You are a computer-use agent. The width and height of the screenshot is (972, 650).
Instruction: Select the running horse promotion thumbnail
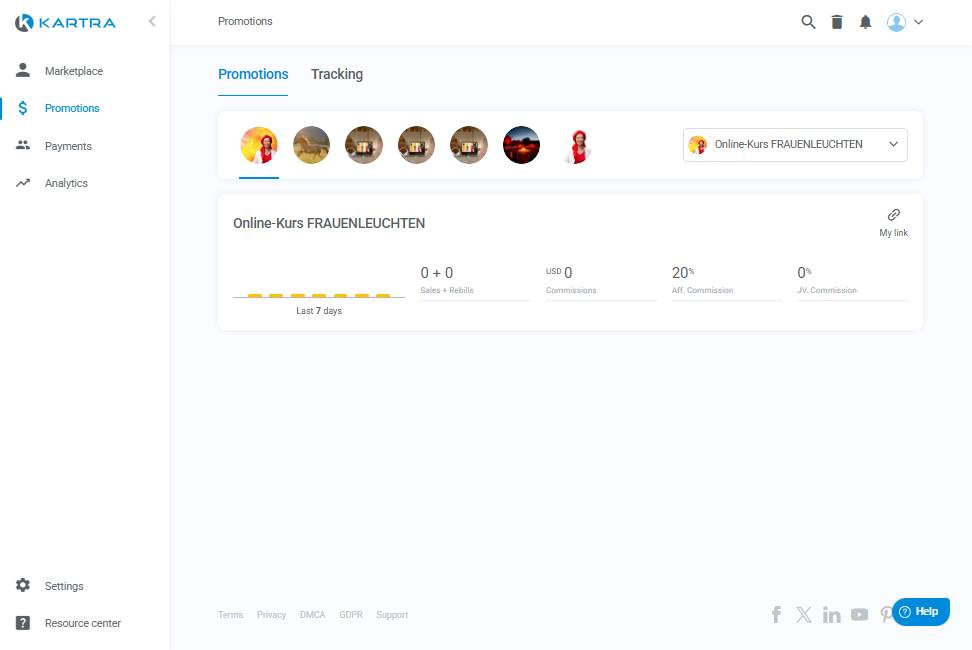(311, 145)
